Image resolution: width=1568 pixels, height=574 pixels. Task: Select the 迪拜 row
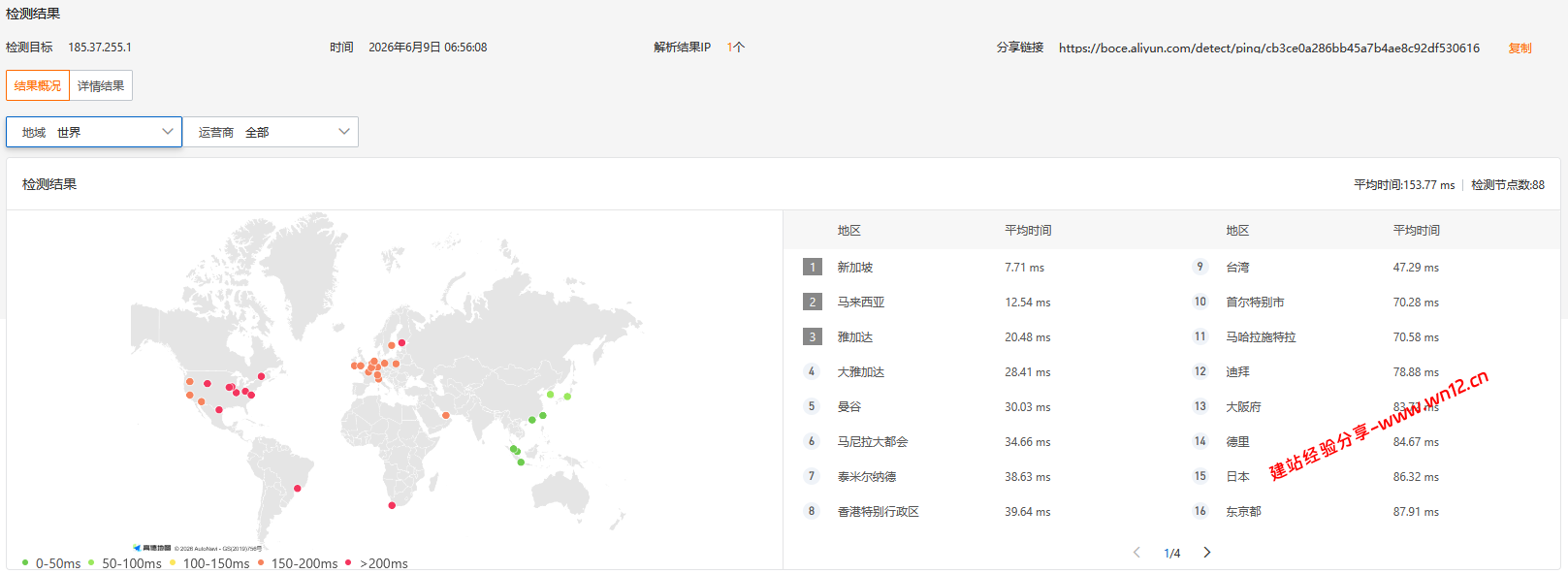[x=1365, y=371]
